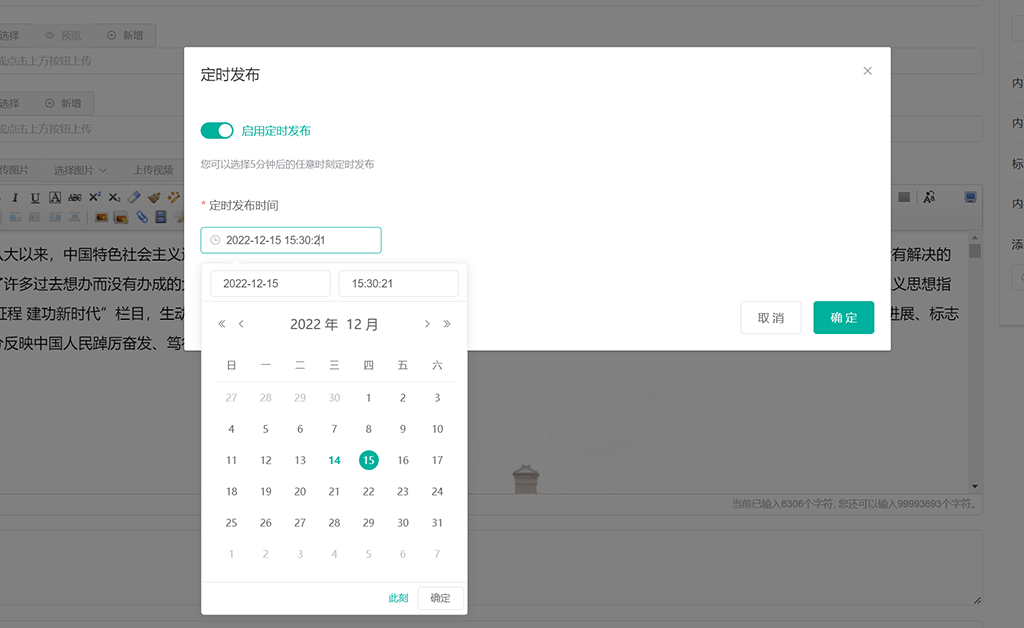Advance to next month arrow

click(428, 324)
